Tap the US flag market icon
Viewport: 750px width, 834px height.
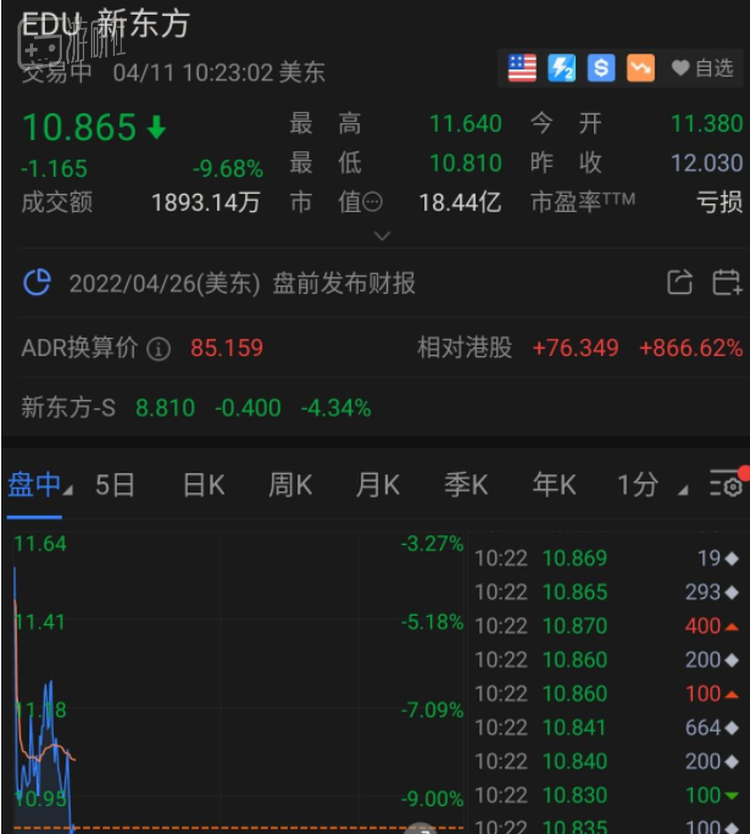tap(522, 68)
